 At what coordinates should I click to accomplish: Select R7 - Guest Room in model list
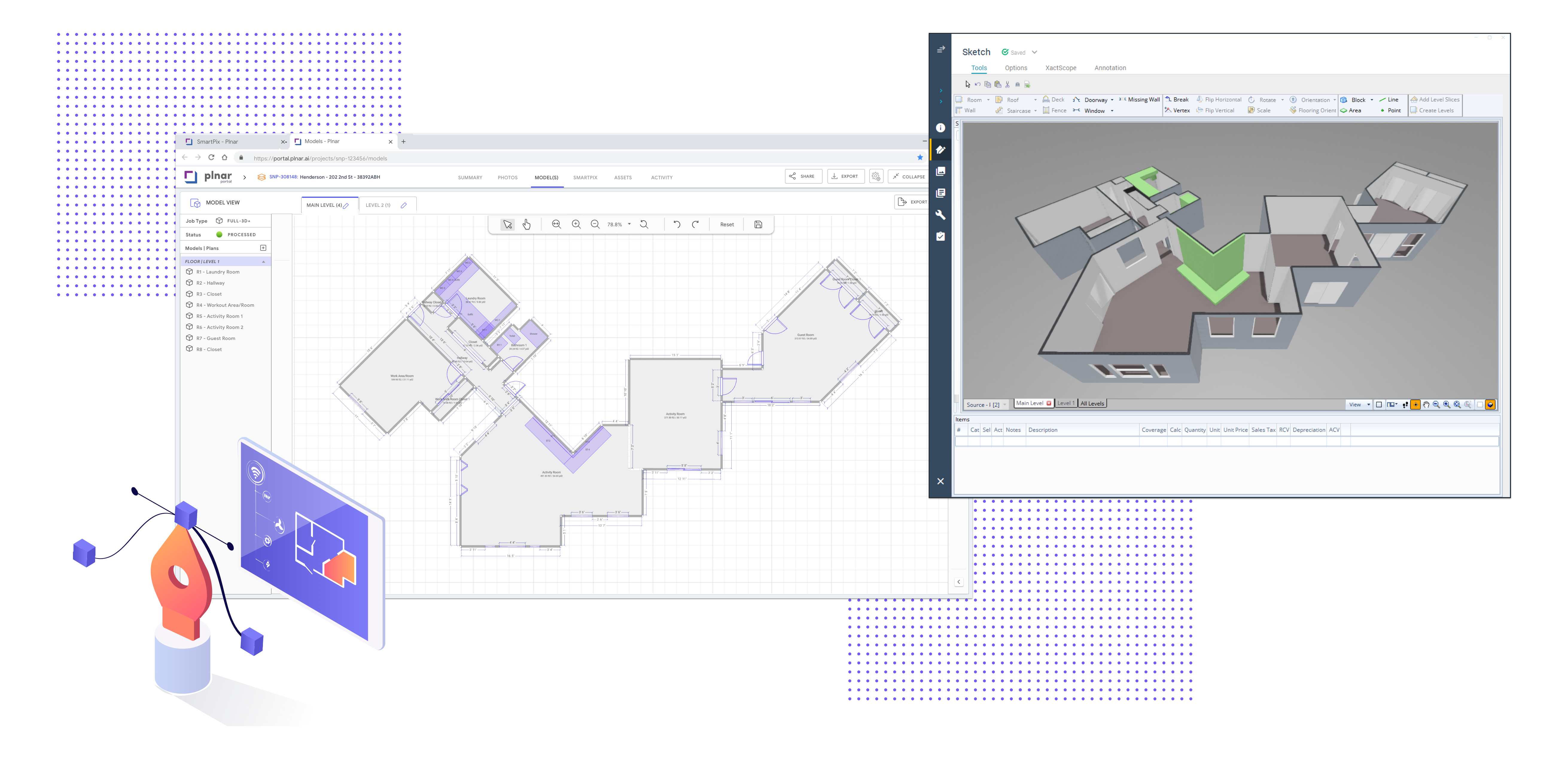pyautogui.click(x=215, y=338)
